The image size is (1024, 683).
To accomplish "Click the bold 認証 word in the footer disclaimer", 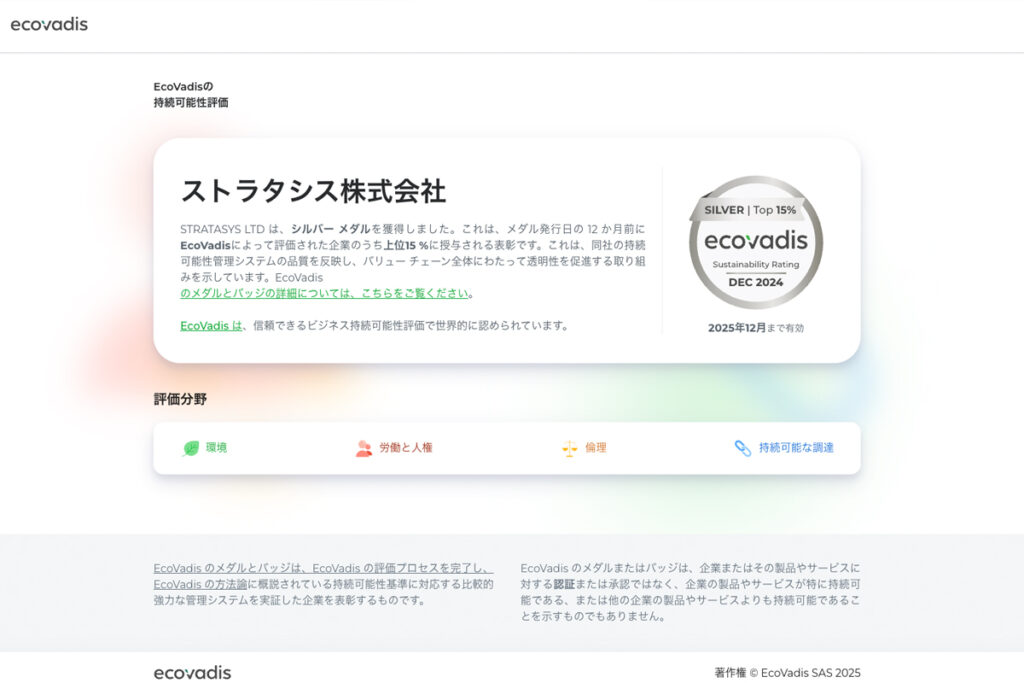I will [x=564, y=584].
